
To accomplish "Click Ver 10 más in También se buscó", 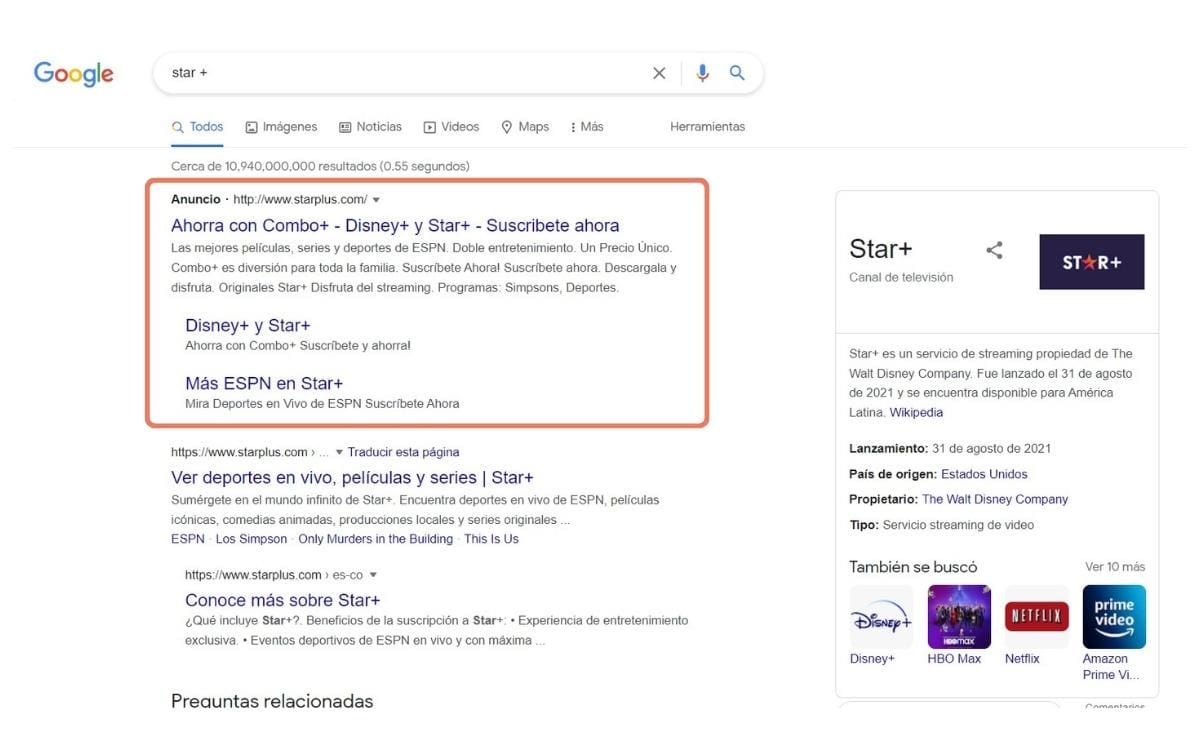I will point(1115,566).
